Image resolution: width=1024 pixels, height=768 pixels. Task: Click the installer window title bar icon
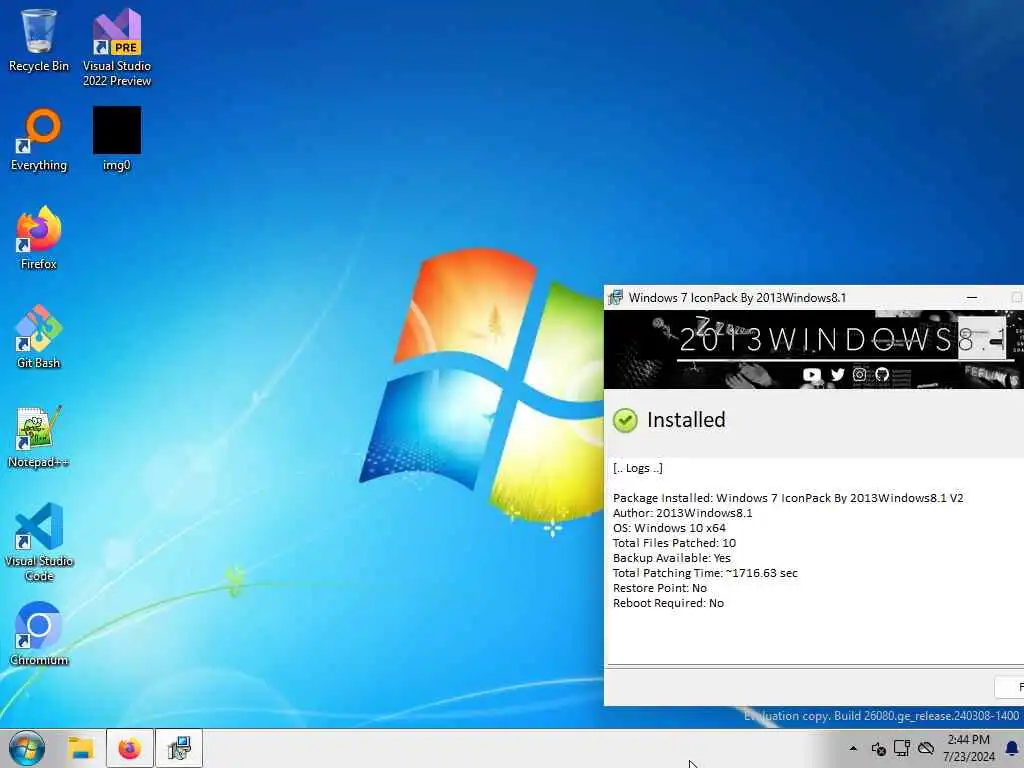[x=615, y=298]
